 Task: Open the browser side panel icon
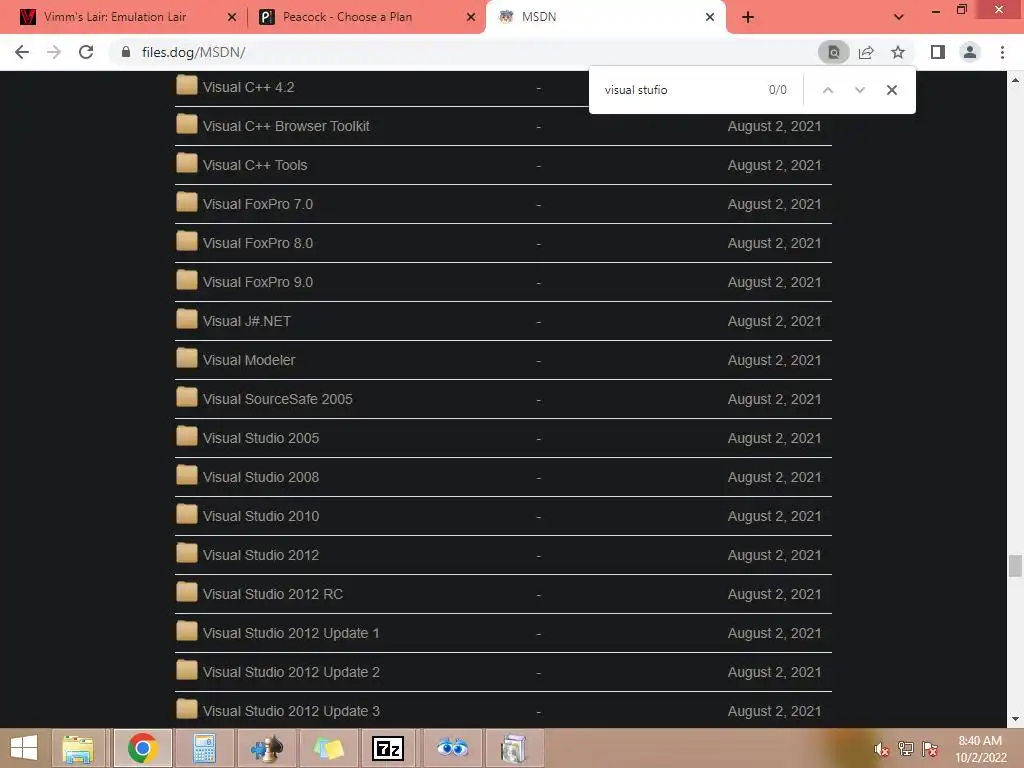pyautogui.click(x=938, y=52)
